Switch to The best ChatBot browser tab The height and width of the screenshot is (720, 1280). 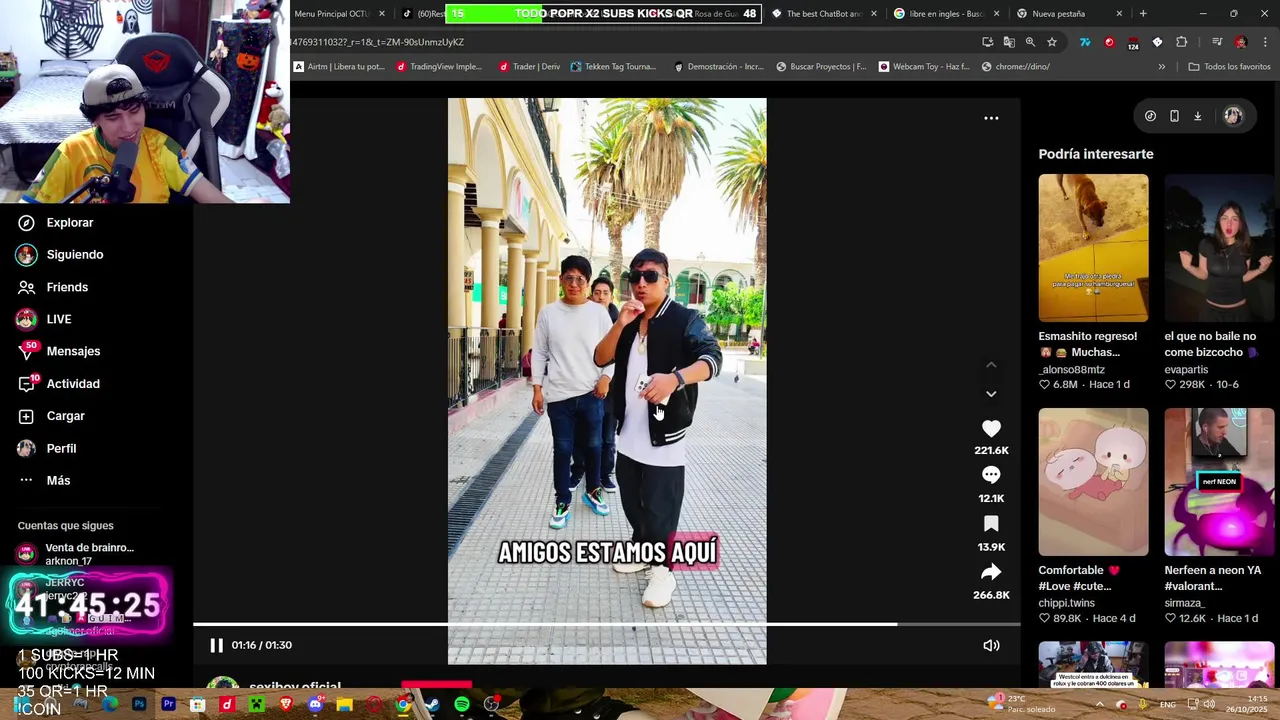[x=824, y=14]
